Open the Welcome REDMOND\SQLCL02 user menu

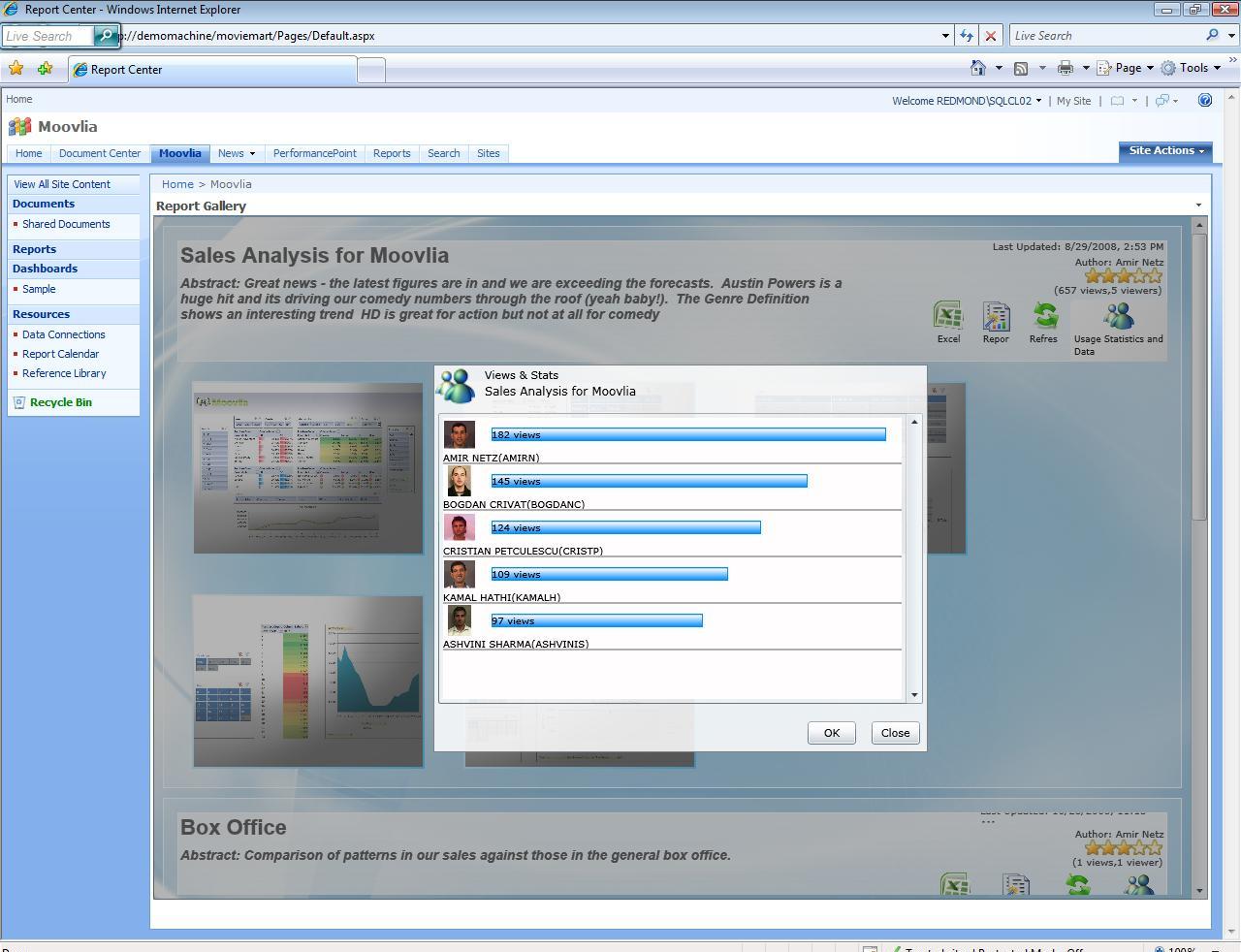(967, 101)
